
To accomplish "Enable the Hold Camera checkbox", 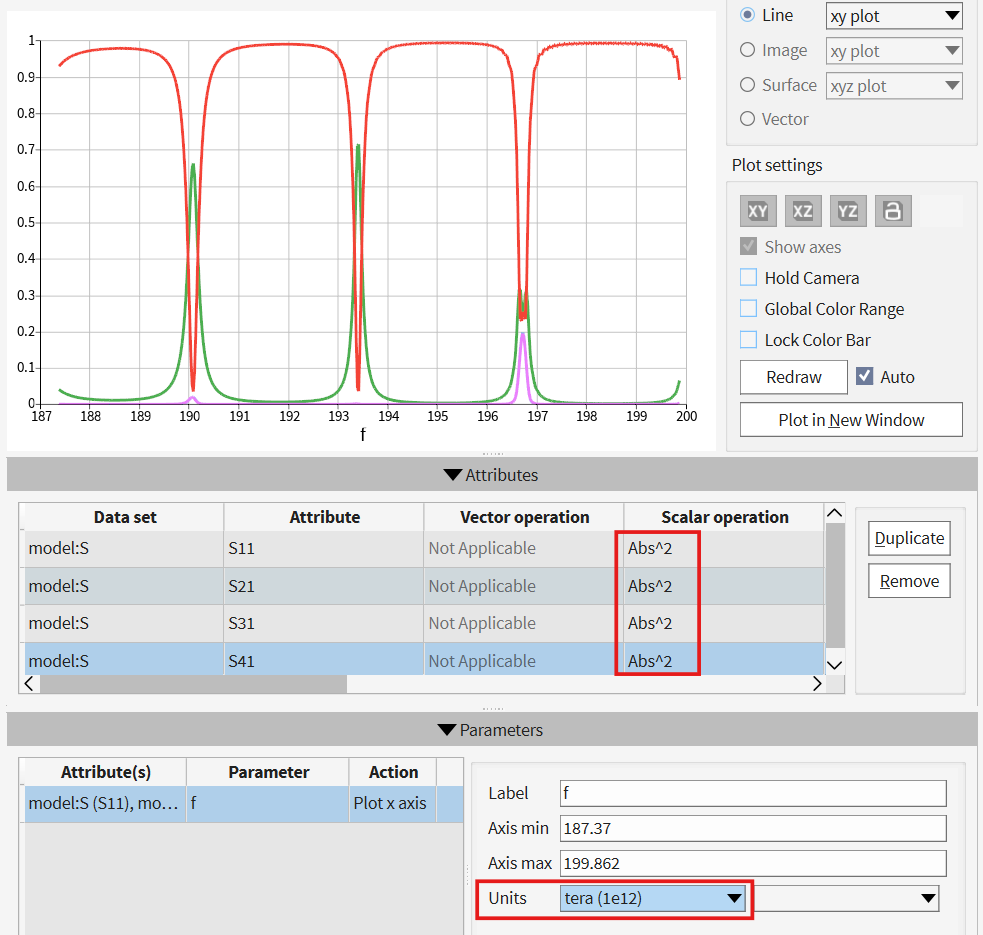I will [749, 277].
